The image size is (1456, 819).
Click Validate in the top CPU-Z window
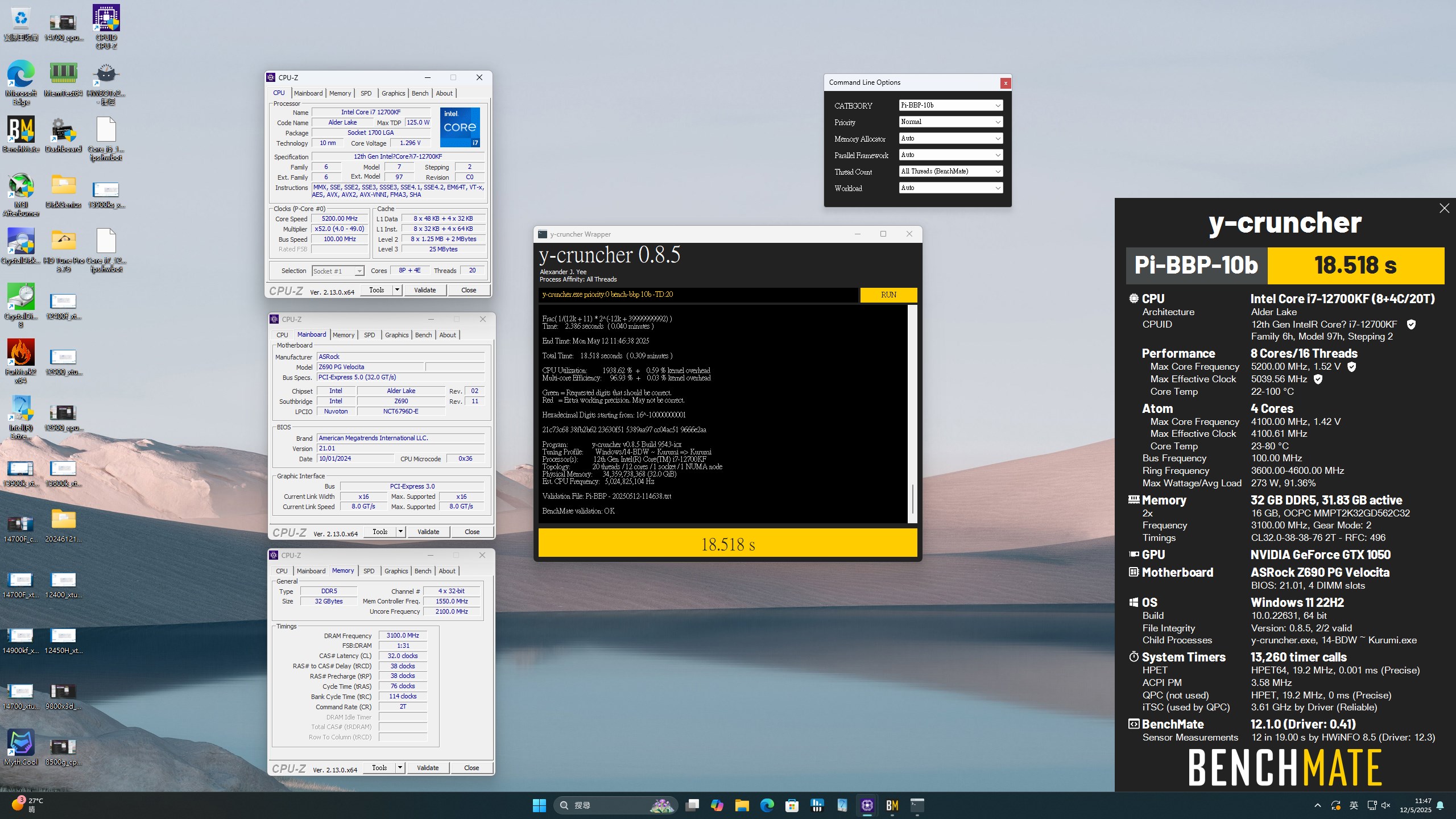pyautogui.click(x=425, y=290)
